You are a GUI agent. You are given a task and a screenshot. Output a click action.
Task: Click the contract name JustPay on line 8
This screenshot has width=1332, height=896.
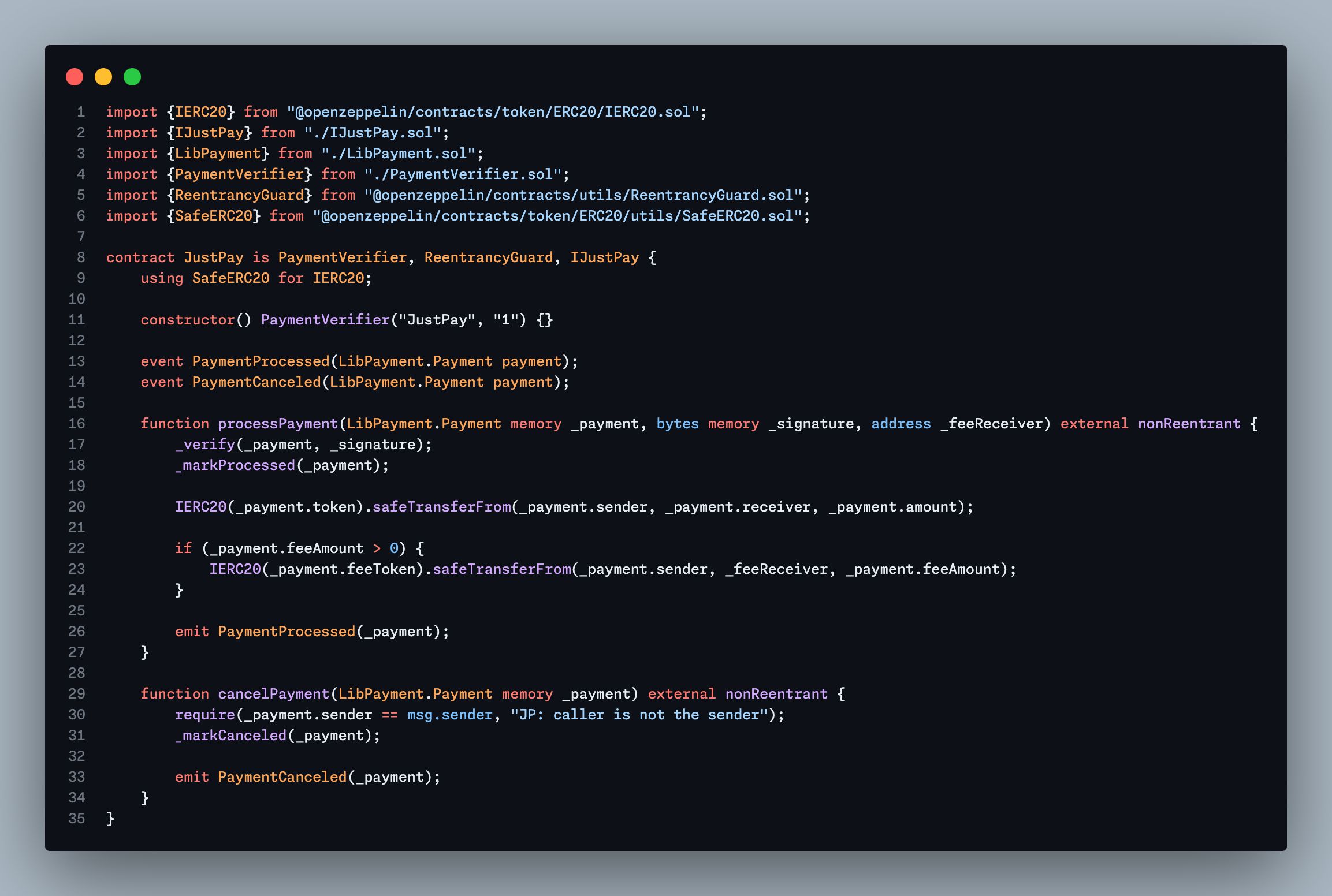pos(214,257)
